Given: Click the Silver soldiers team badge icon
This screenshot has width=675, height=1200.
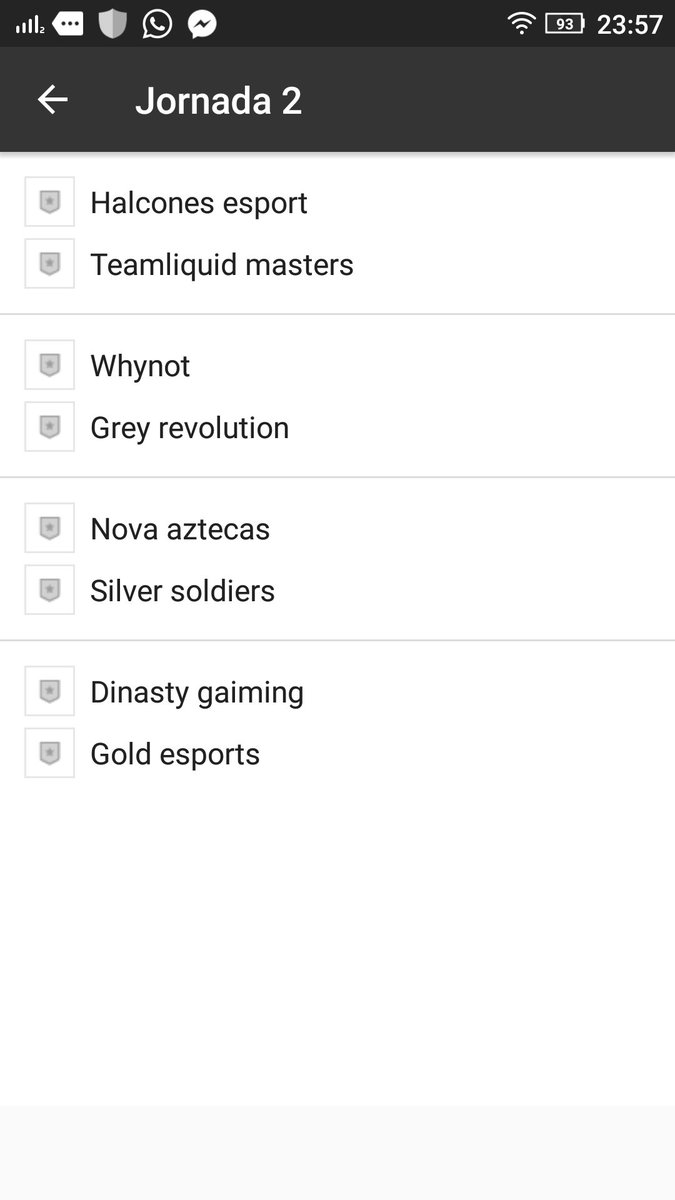Looking at the screenshot, I should 50,590.
